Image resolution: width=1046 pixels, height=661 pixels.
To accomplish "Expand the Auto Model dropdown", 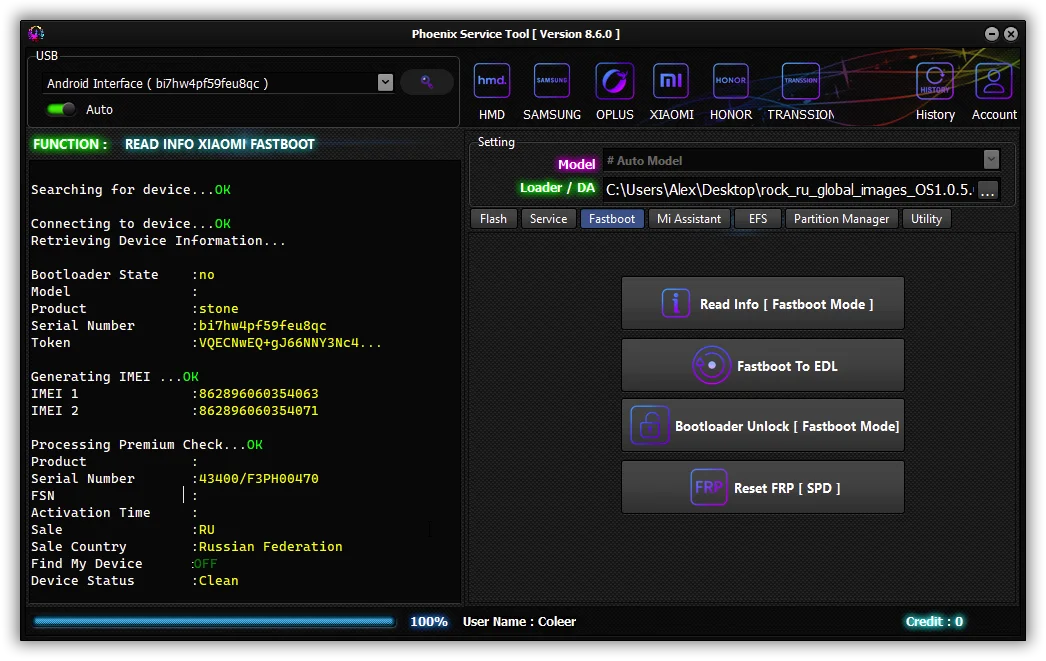I will coord(991,160).
